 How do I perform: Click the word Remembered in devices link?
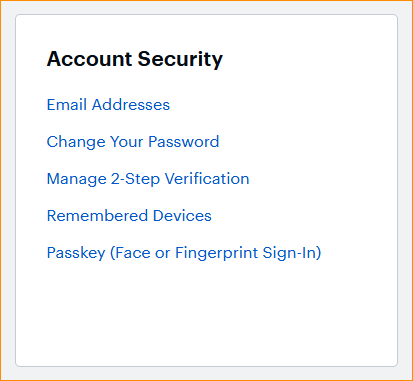click(x=97, y=216)
